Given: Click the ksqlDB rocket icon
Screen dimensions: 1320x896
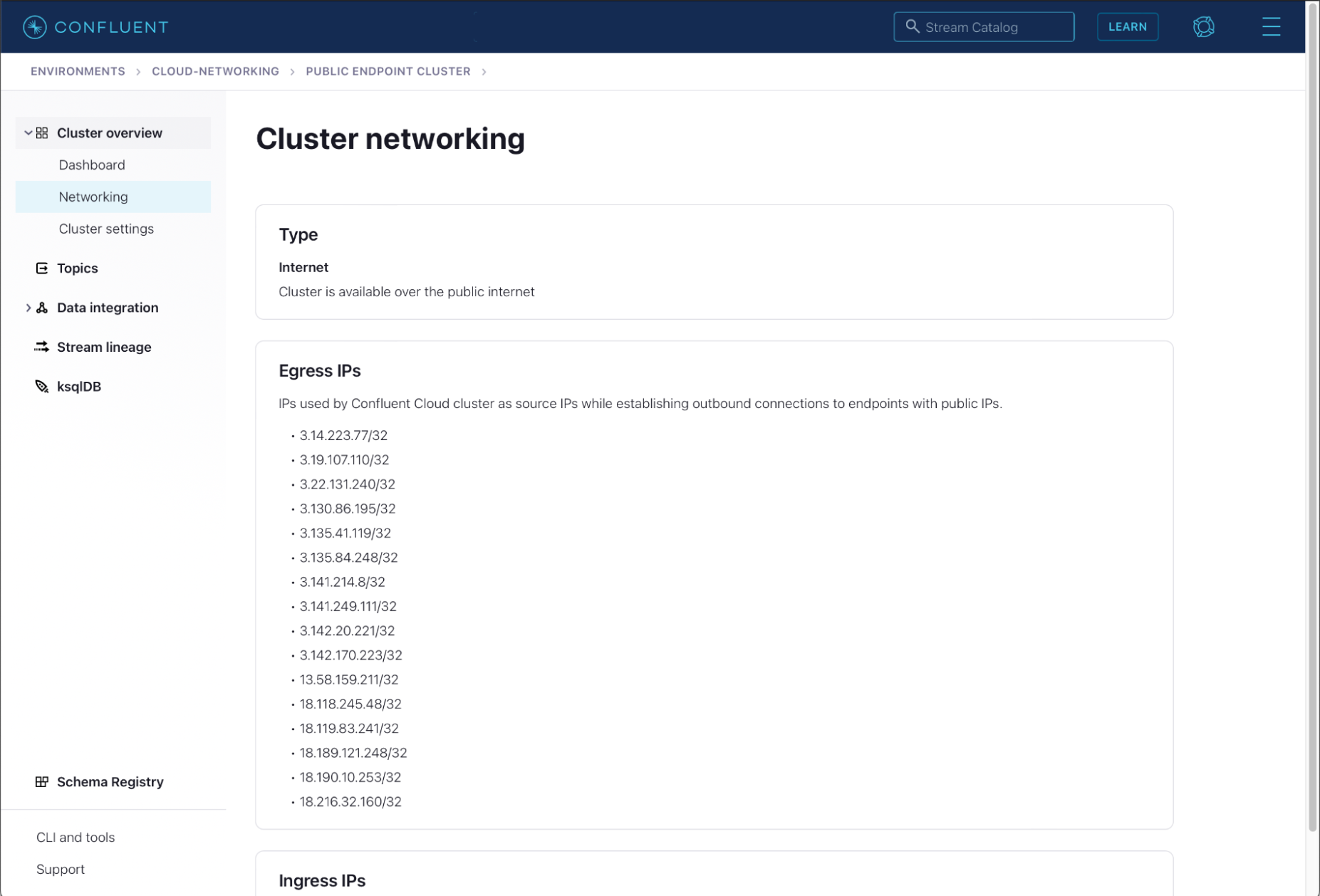Looking at the screenshot, I should [42, 387].
